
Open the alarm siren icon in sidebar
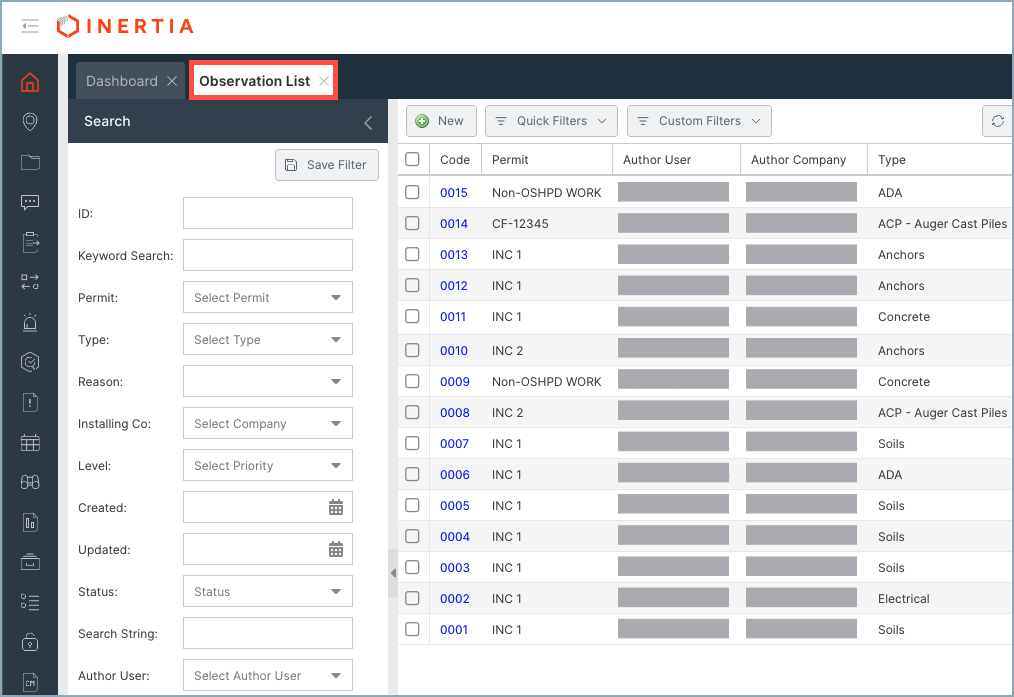(x=30, y=322)
